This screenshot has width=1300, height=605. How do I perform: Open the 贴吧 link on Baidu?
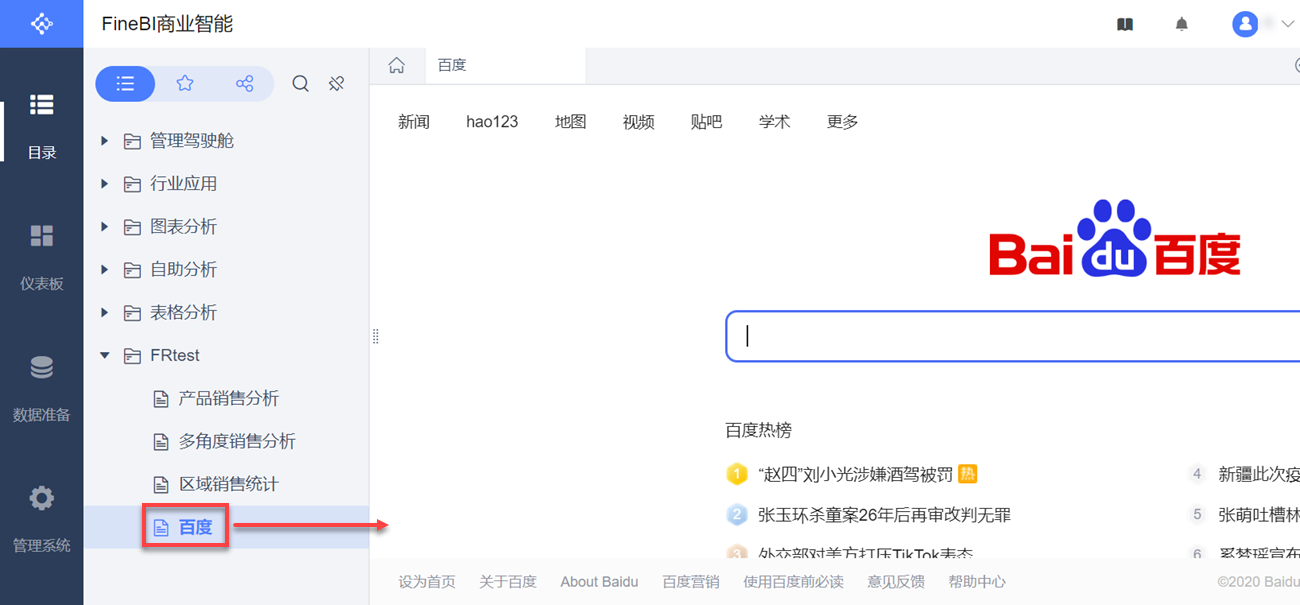(x=706, y=122)
